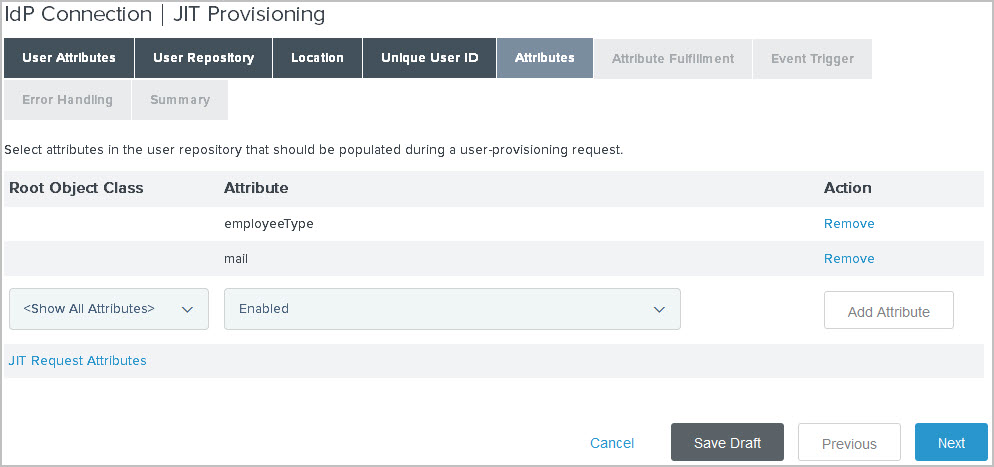Remove the mail attribute
994x467 pixels.
pyautogui.click(x=849, y=259)
